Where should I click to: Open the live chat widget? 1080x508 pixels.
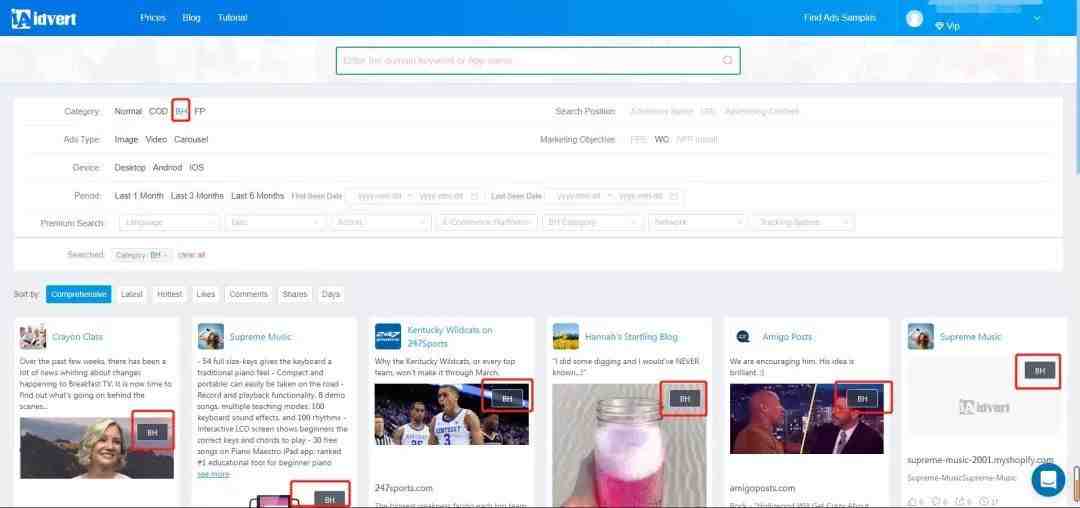click(x=1048, y=480)
